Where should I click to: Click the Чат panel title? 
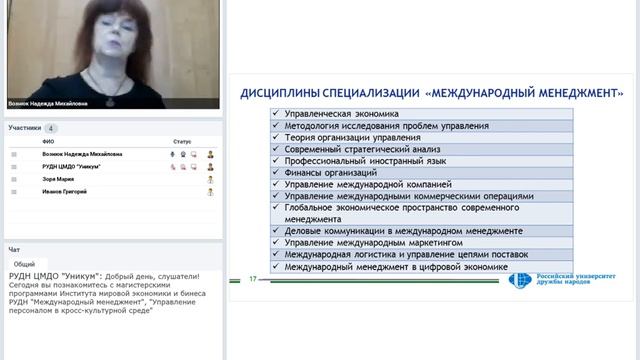14,249
